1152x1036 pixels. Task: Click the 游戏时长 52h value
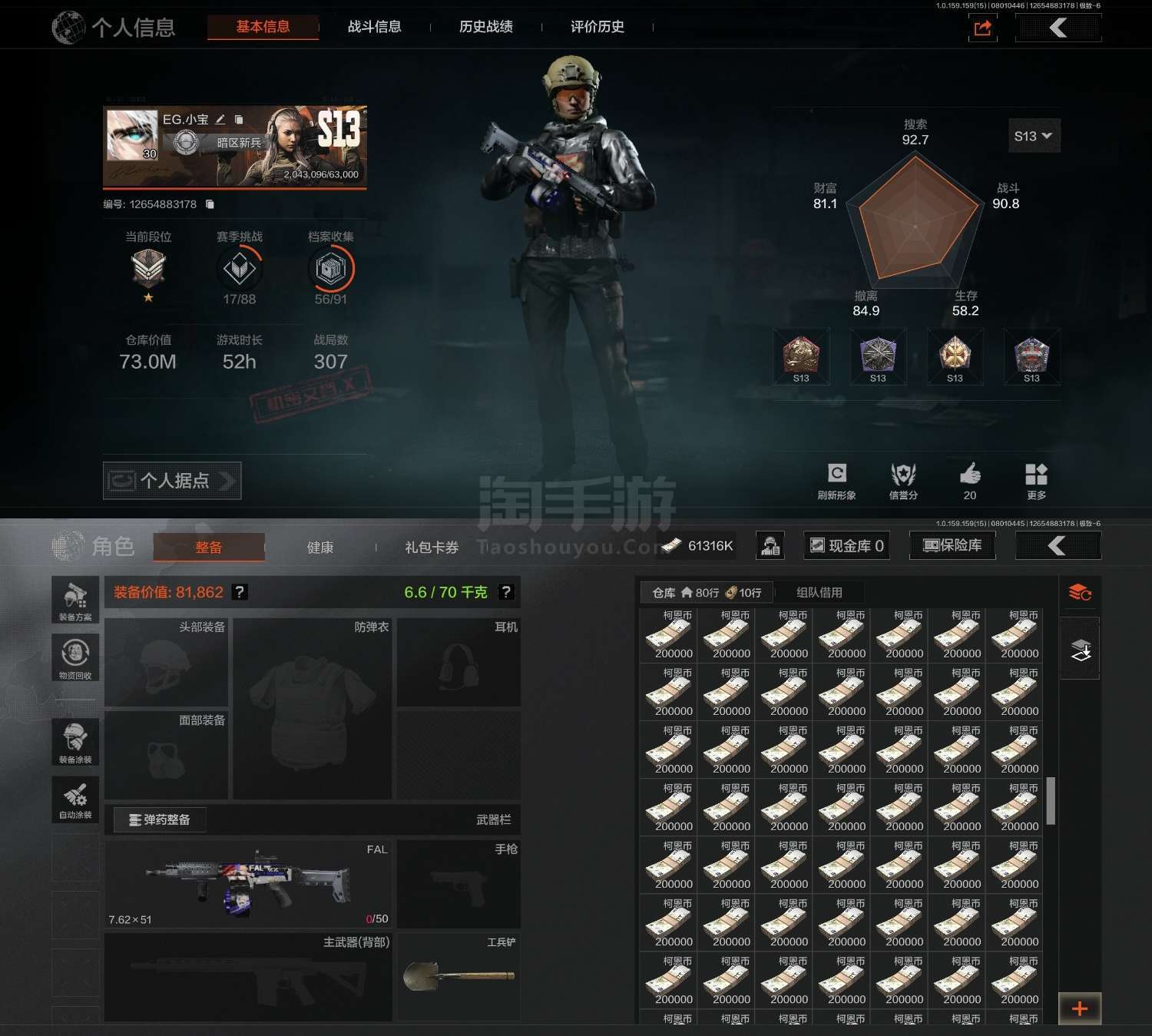click(x=240, y=362)
